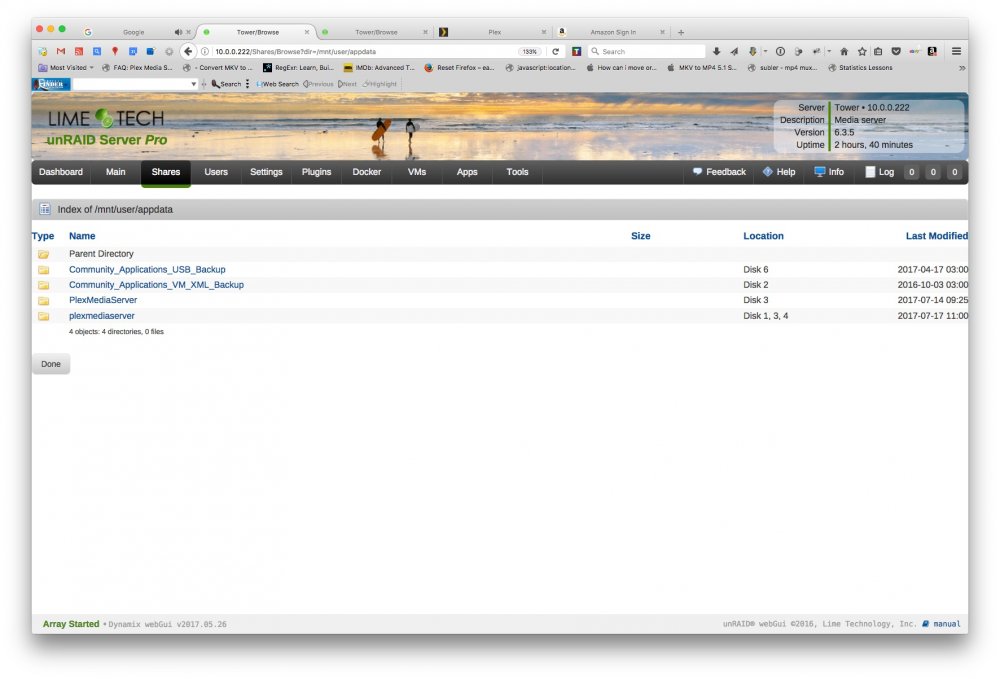The image size is (1000, 679).
Task: Sort by the Last Modified column header
Action: point(936,236)
